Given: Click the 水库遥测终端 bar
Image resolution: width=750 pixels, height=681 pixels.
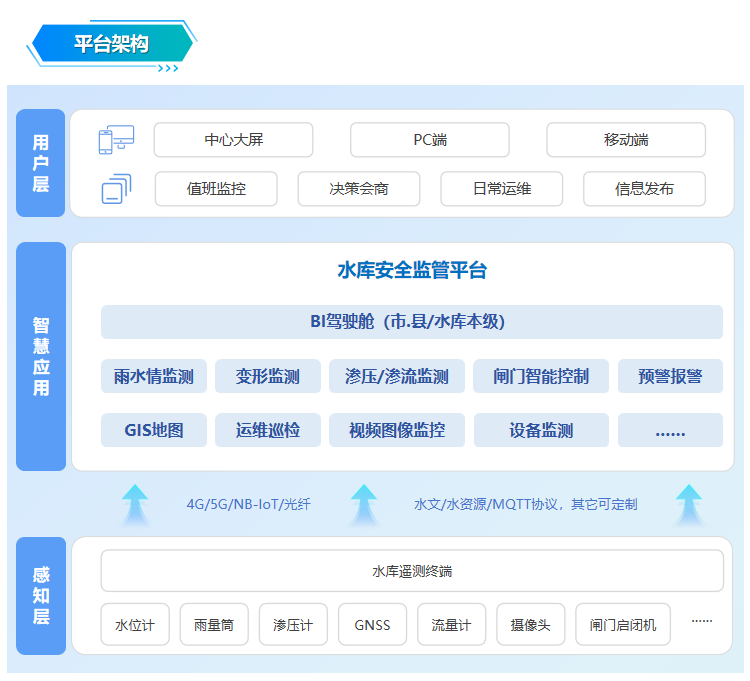Looking at the screenshot, I should pyautogui.click(x=411, y=571).
